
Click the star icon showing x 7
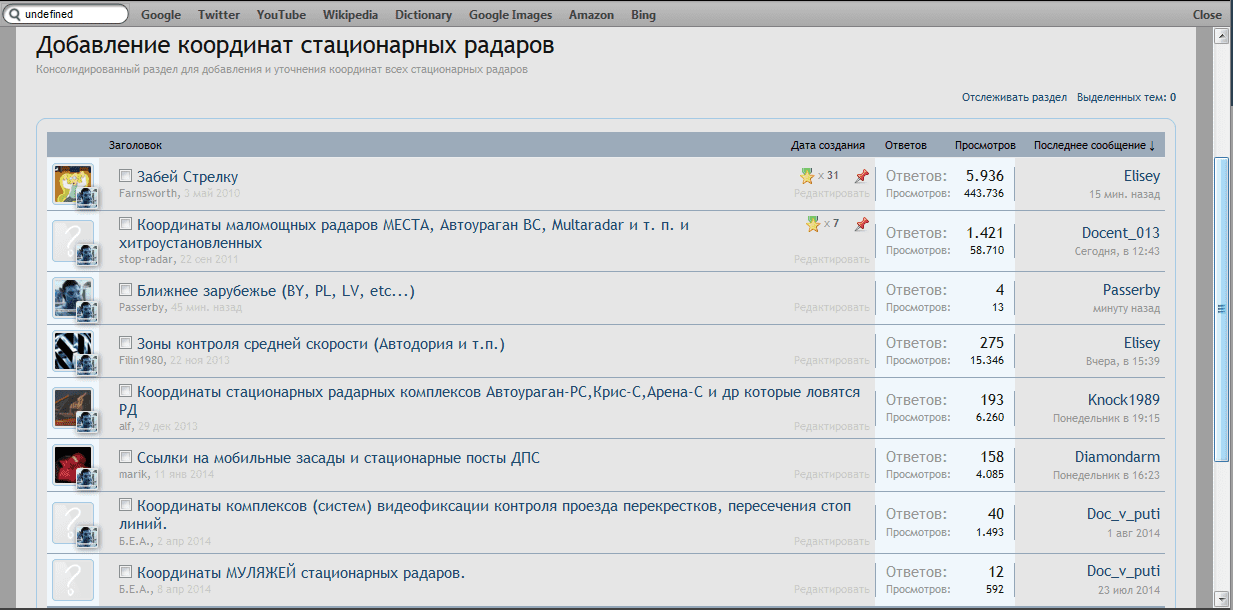coord(813,224)
